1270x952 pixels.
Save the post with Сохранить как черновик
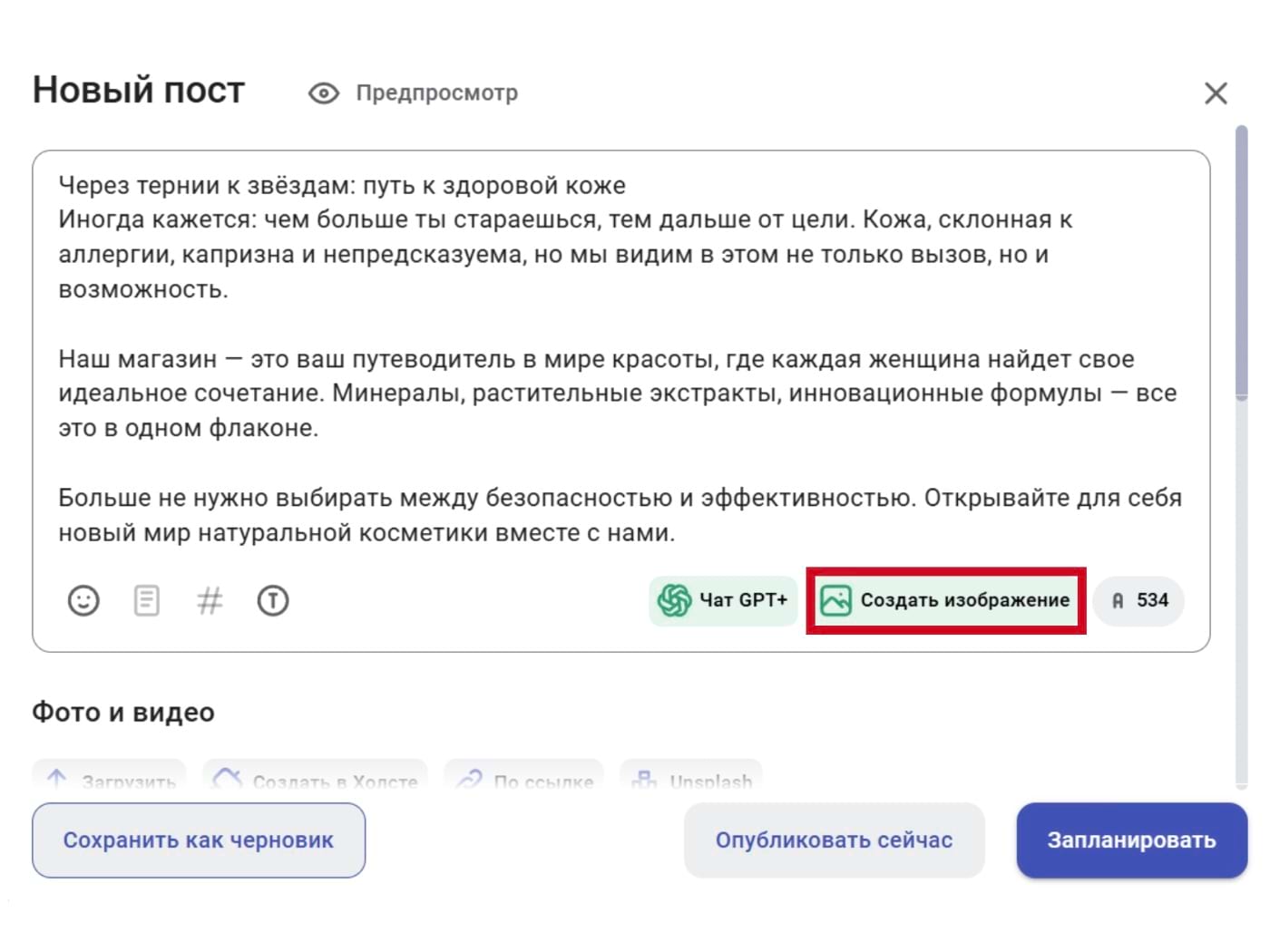click(199, 840)
